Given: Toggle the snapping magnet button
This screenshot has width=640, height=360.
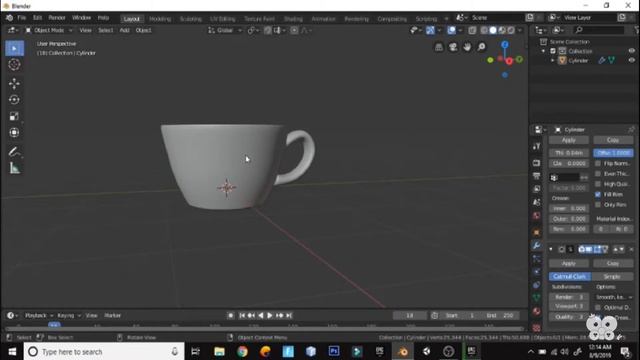Looking at the screenshot, I should coord(268,30).
